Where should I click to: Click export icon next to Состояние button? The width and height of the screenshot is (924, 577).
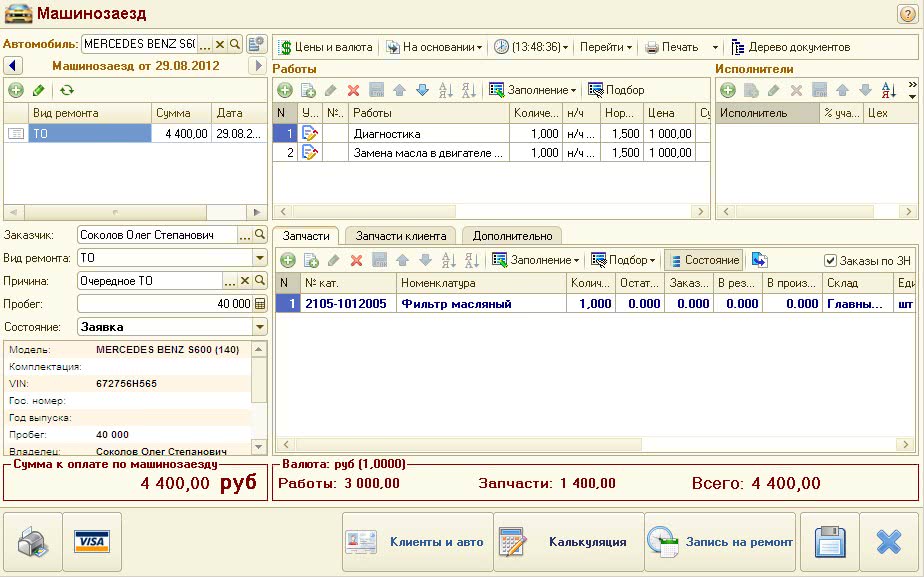click(760, 260)
